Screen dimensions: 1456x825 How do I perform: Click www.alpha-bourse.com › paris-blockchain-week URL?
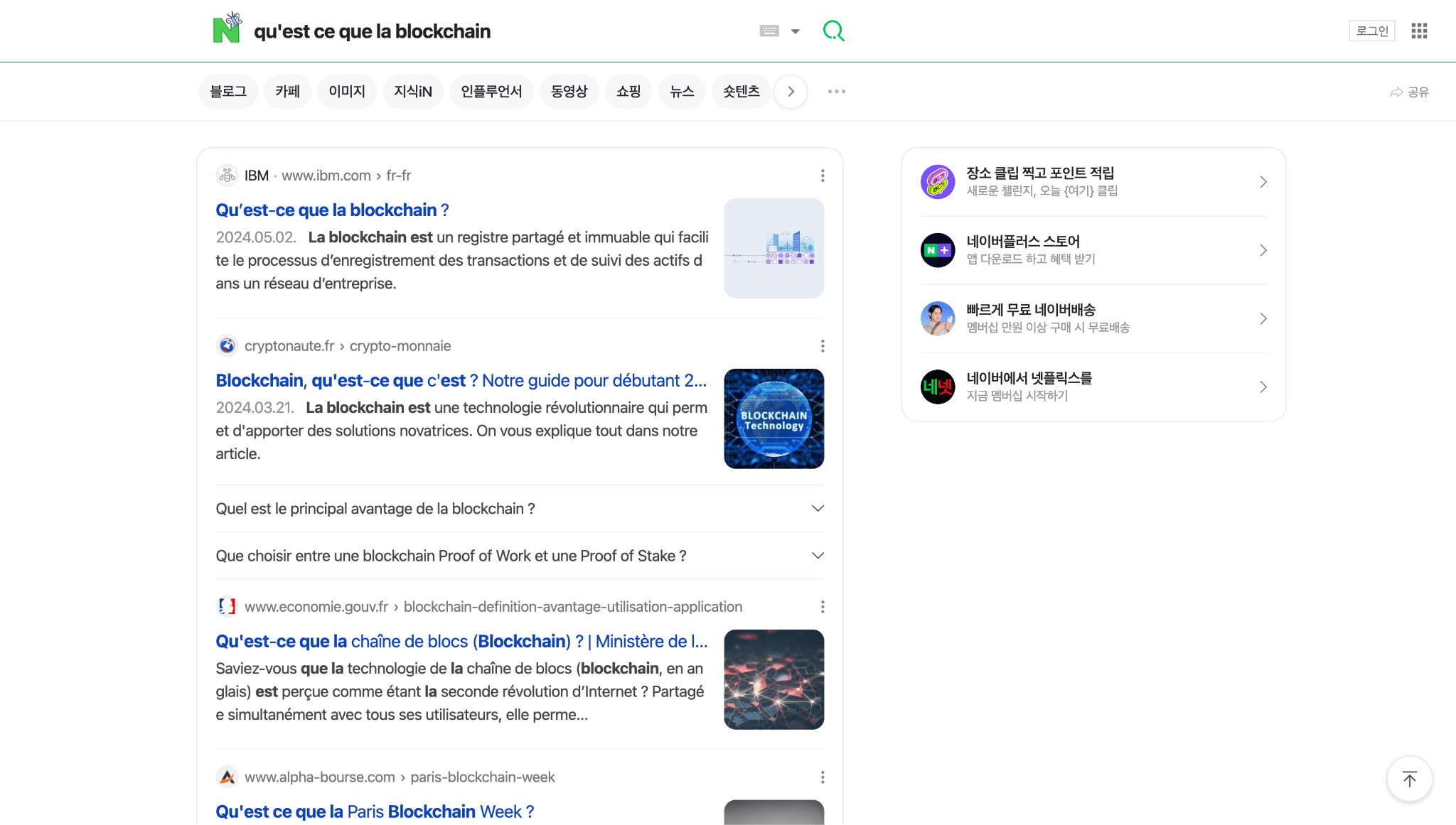[x=400, y=777]
